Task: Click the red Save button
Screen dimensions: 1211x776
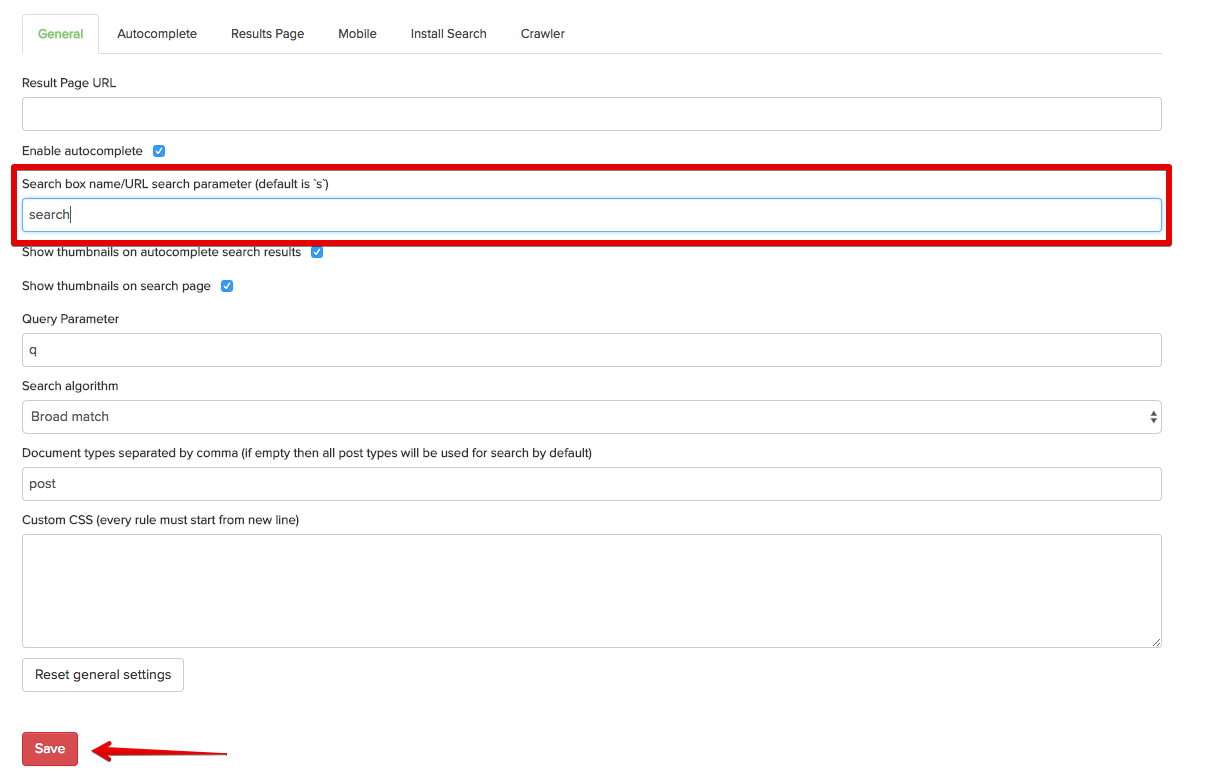Action: 50,749
